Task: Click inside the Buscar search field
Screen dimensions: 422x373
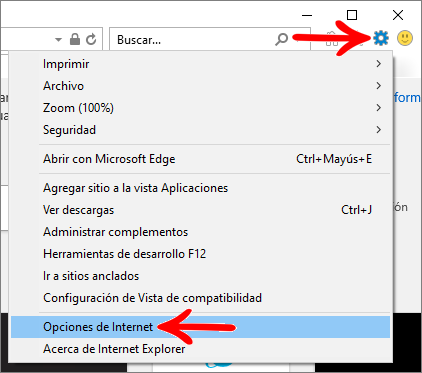Action: coord(193,40)
